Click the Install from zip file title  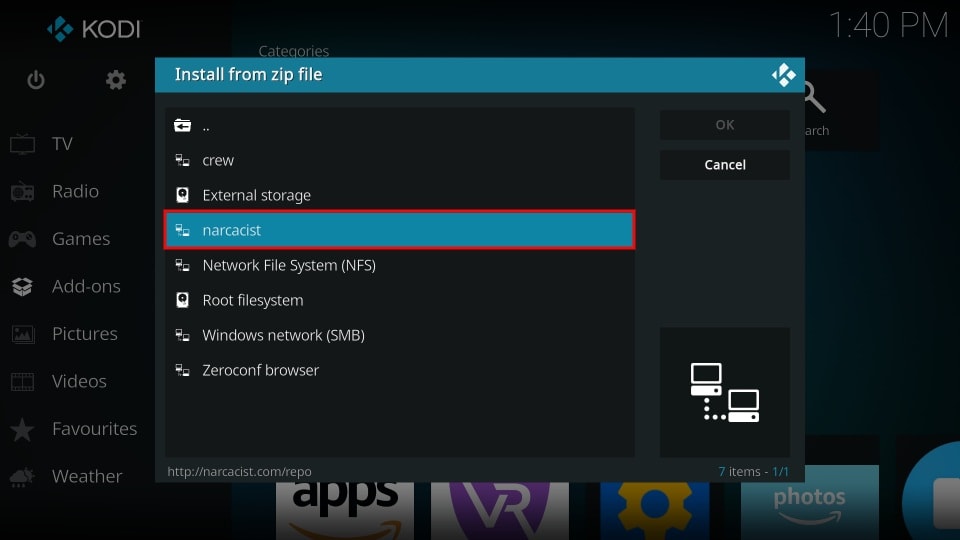click(x=249, y=75)
